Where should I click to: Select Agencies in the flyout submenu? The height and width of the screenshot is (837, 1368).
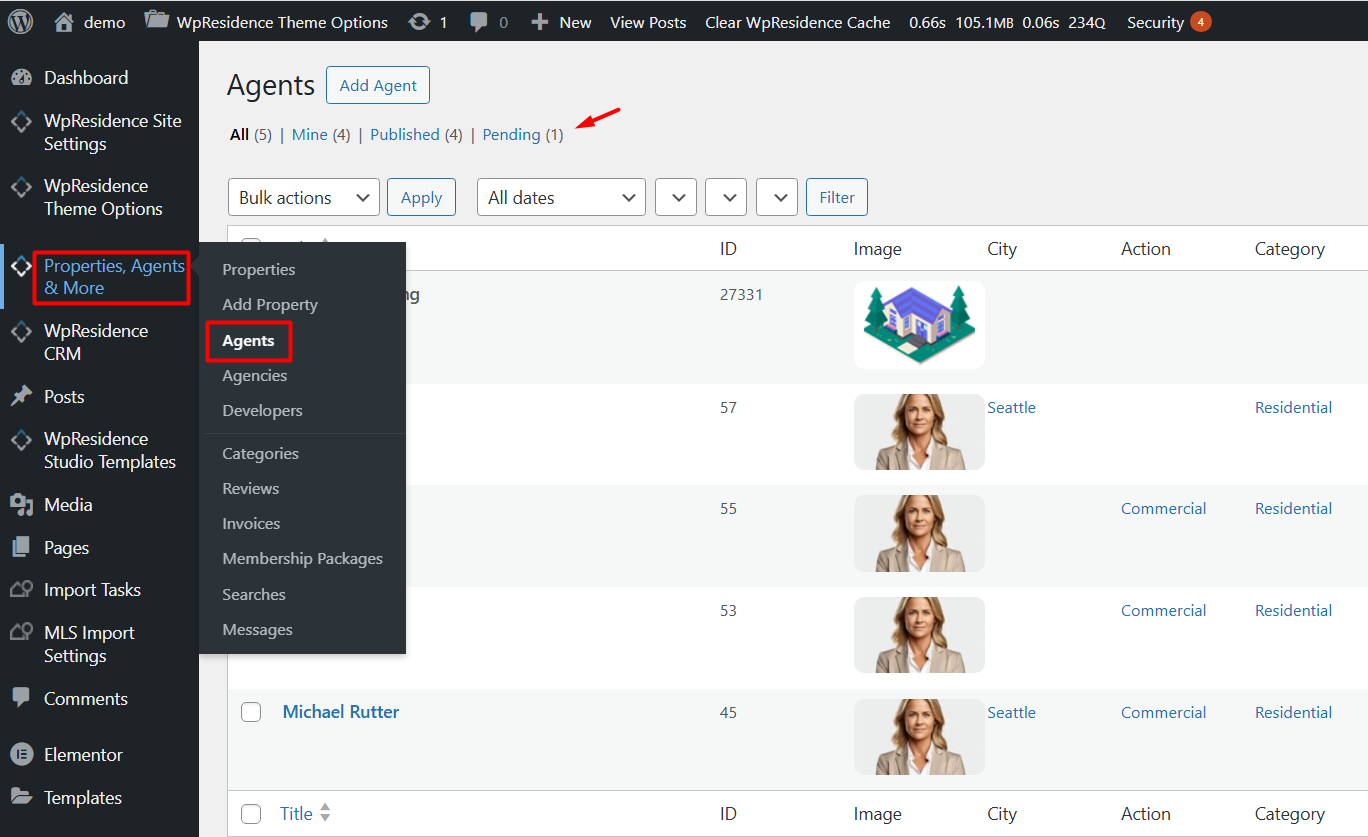[x=255, y=376]
